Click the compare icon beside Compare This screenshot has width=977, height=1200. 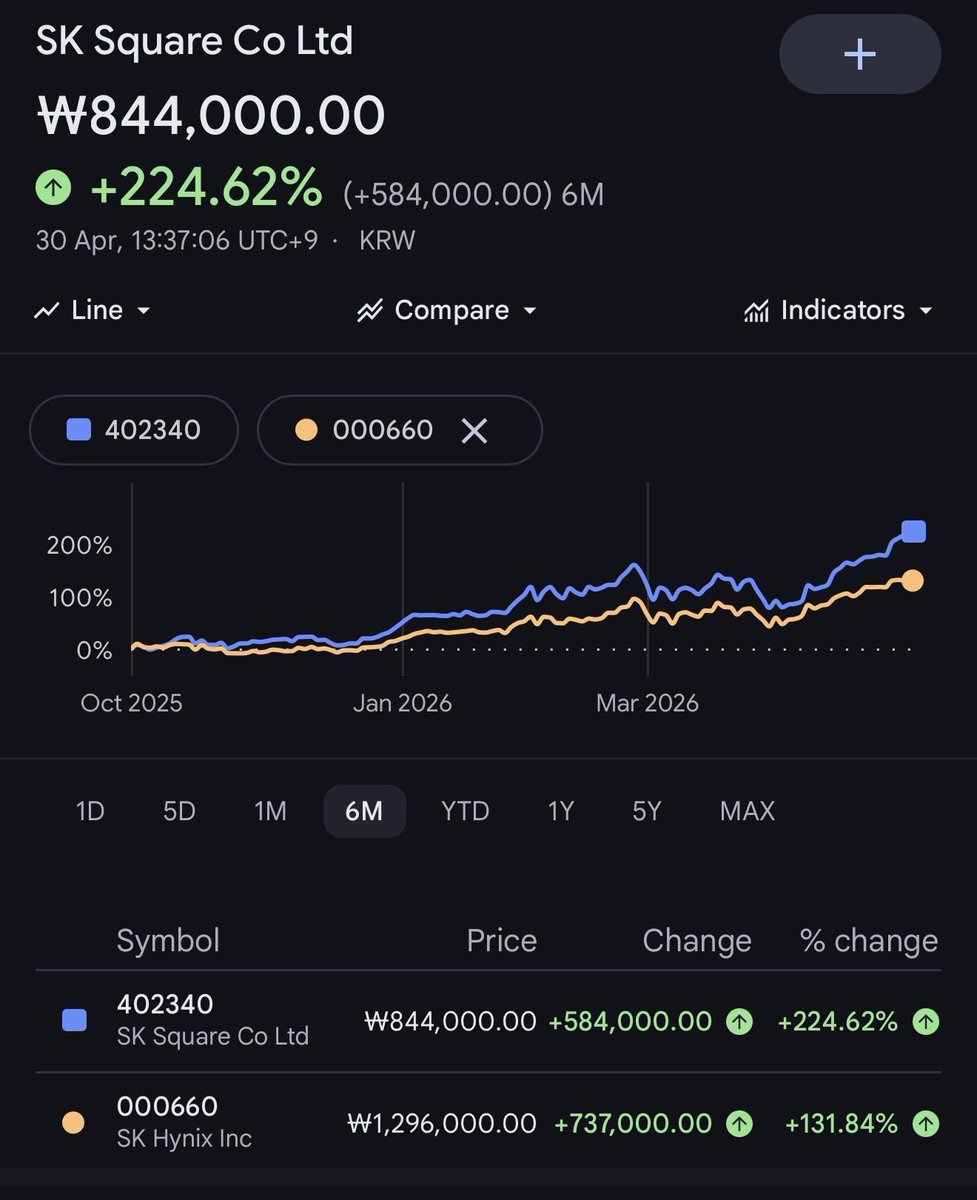(x=370, y=311)
